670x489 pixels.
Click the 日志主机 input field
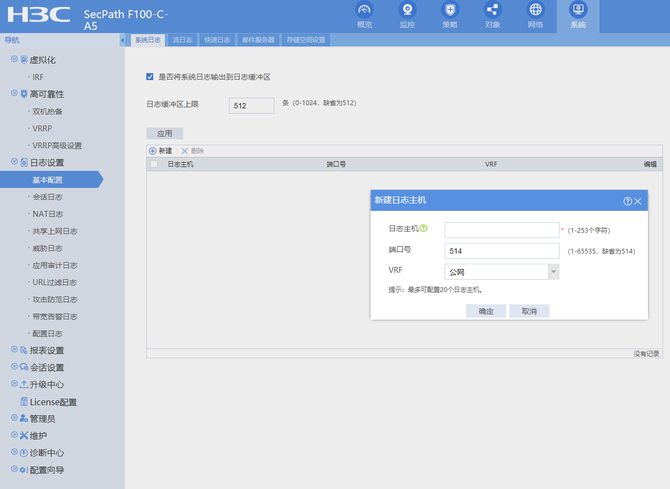click(501, 230)
